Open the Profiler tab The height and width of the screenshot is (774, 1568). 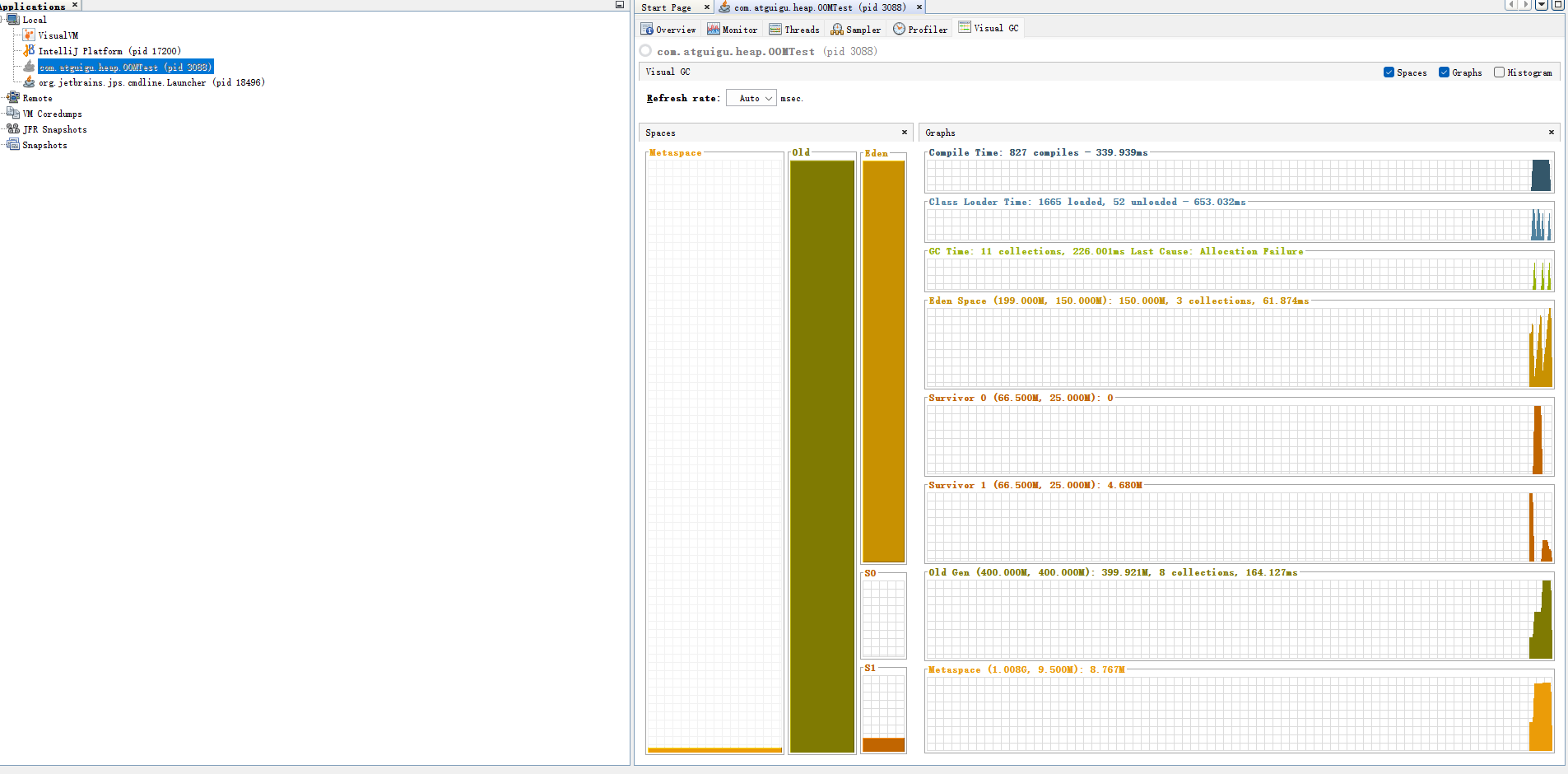tap(920, 29)
